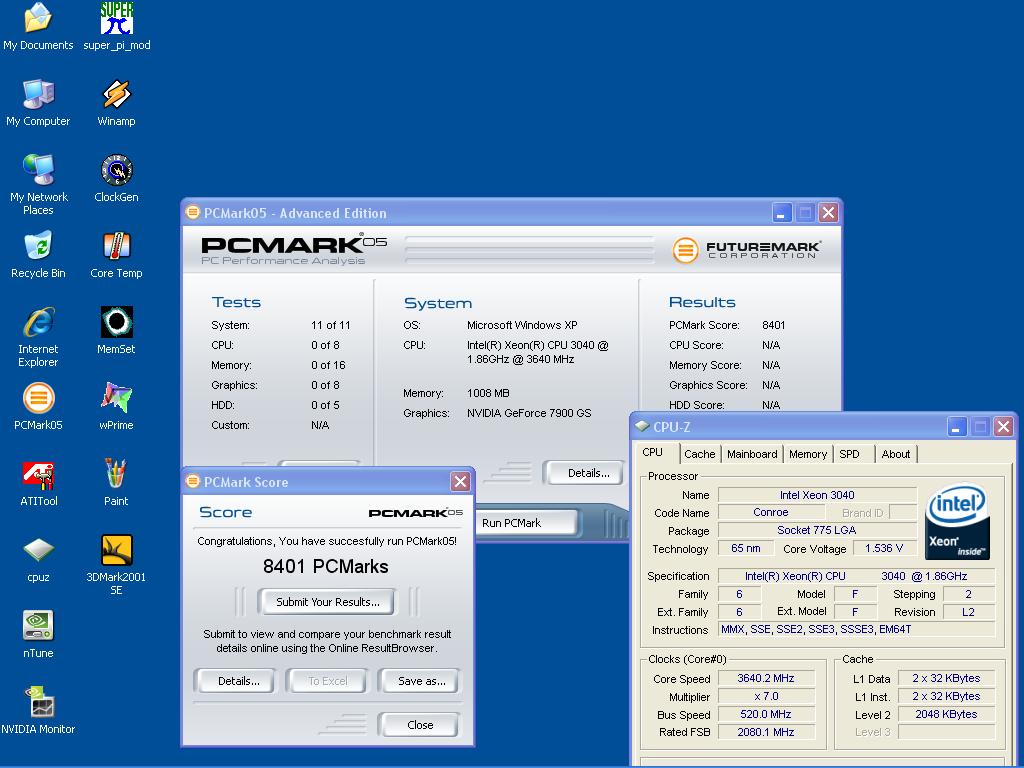Switch to the CPU tab in CPU-Z
This screenshot has width=1024, height=768.
[x=653, y=453]
